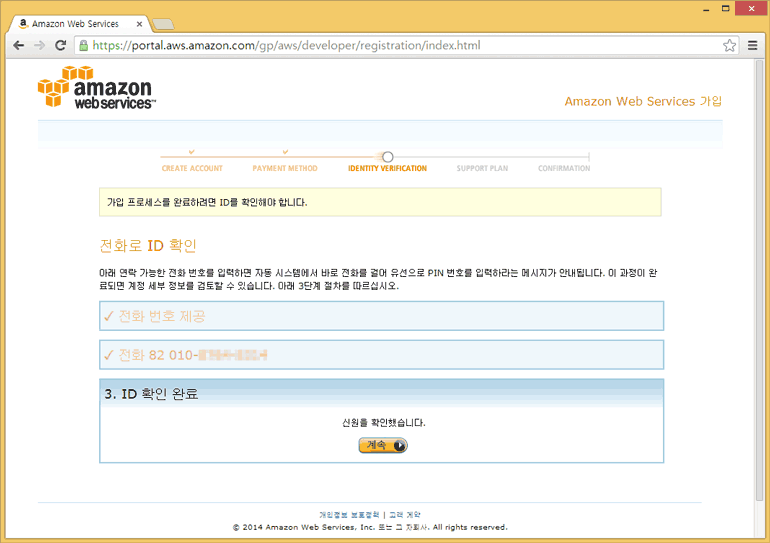The height and width of the screenshot is (543, 770).
Task: Open the 고객 계약 footer link
Action: tap(405, 514)
